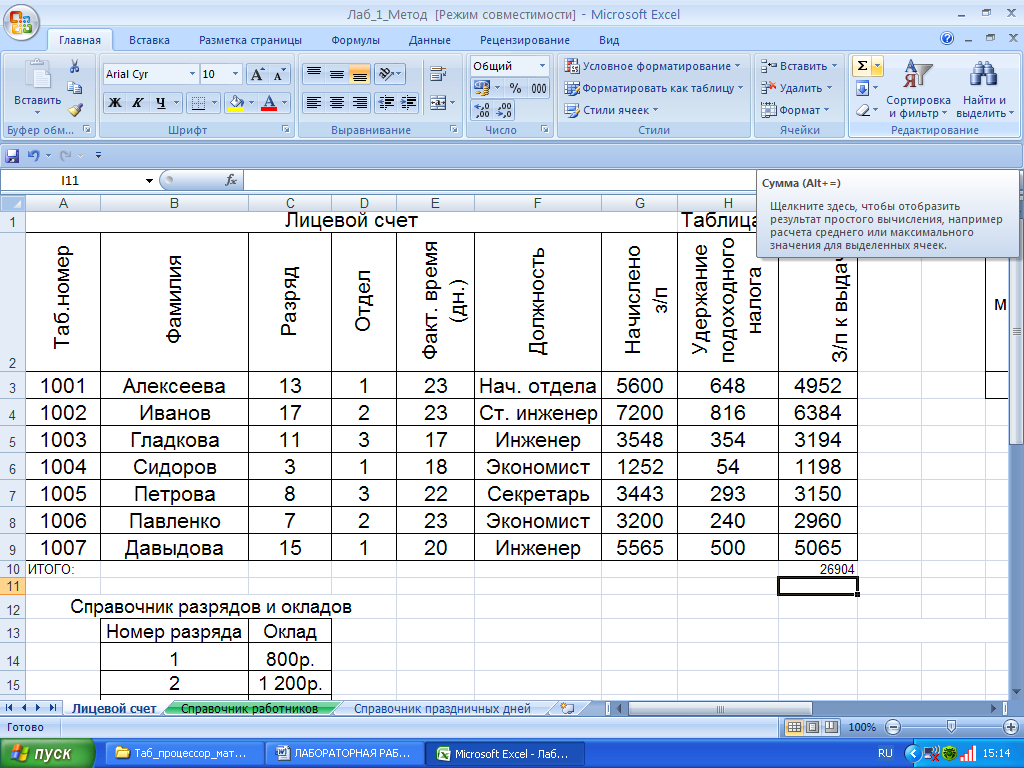1024x768 pixels.
Task: Click the Fill down arrow icon
Action: 862,88
